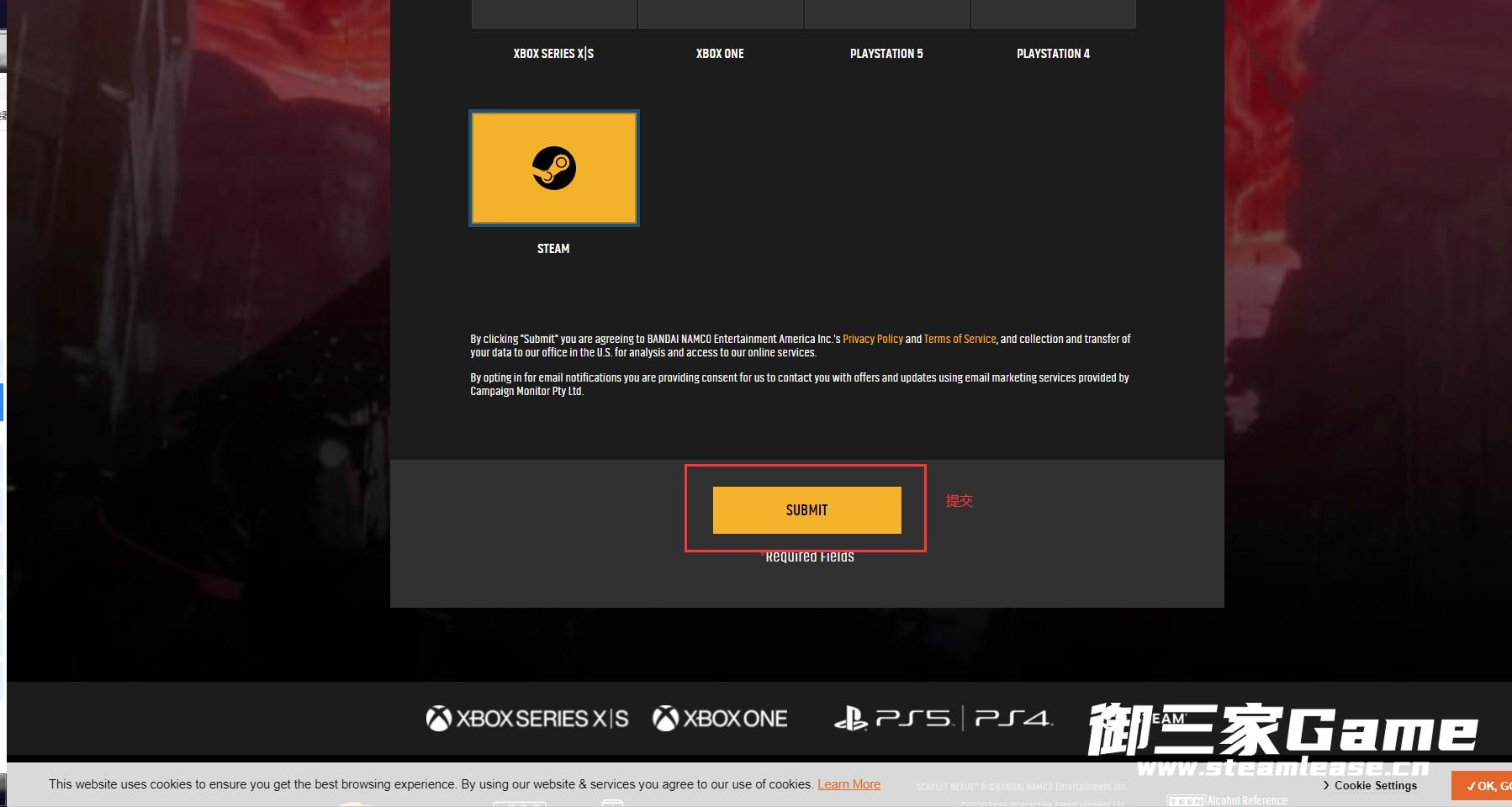The height and width of the screenshot is (807, 1512).
Task: Click the PlayStation symbol in the footer
Action: click(850, 719)
